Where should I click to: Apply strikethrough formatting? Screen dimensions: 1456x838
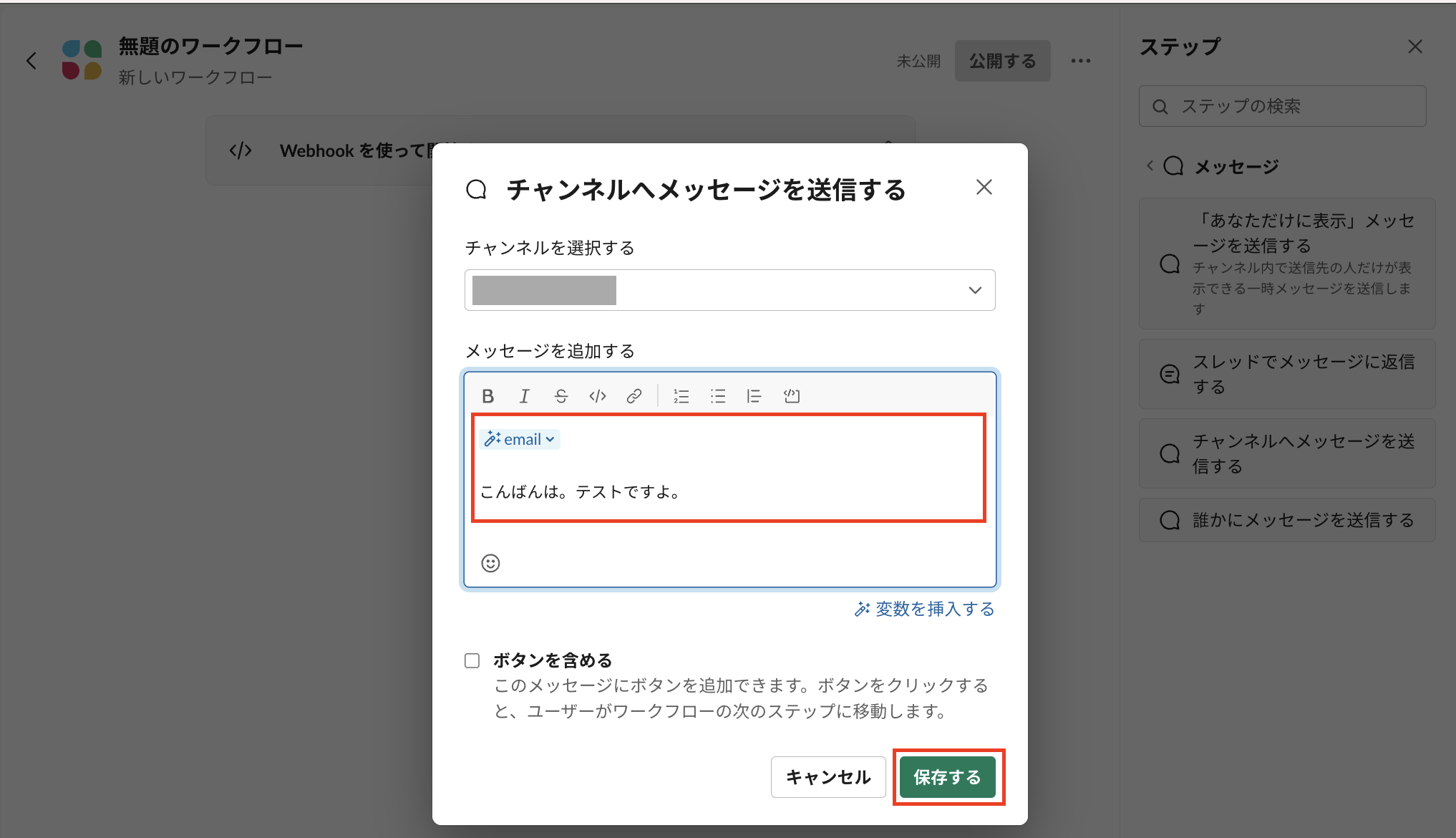click(561, 395)
